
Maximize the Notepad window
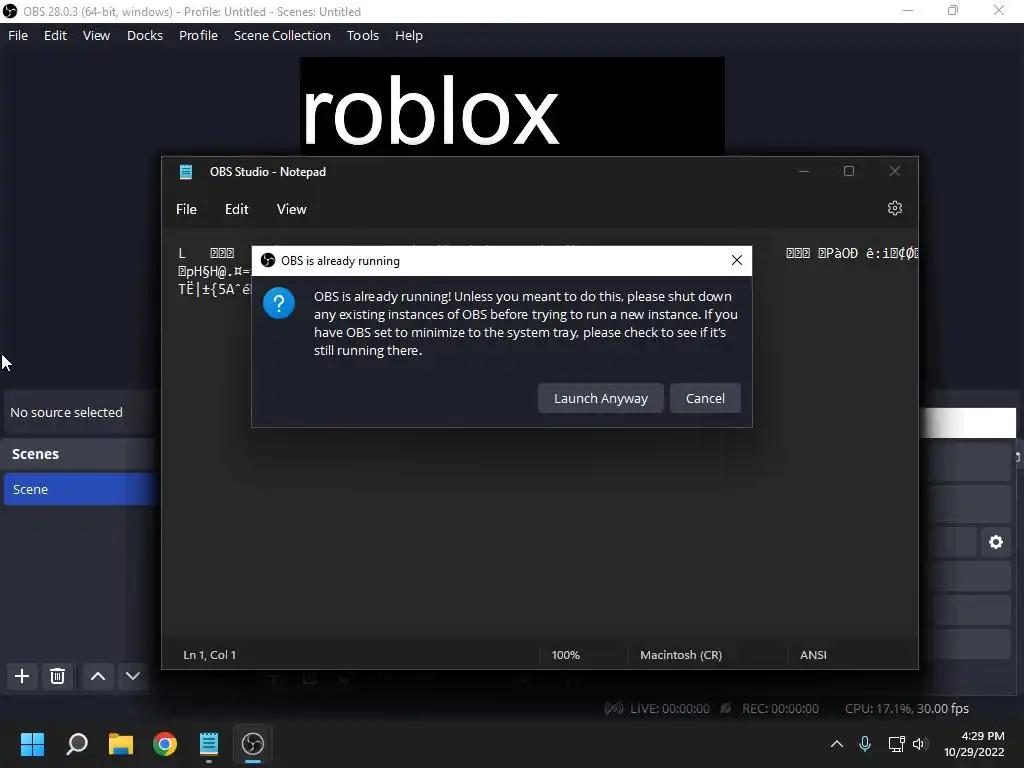[x=849, y=171]
